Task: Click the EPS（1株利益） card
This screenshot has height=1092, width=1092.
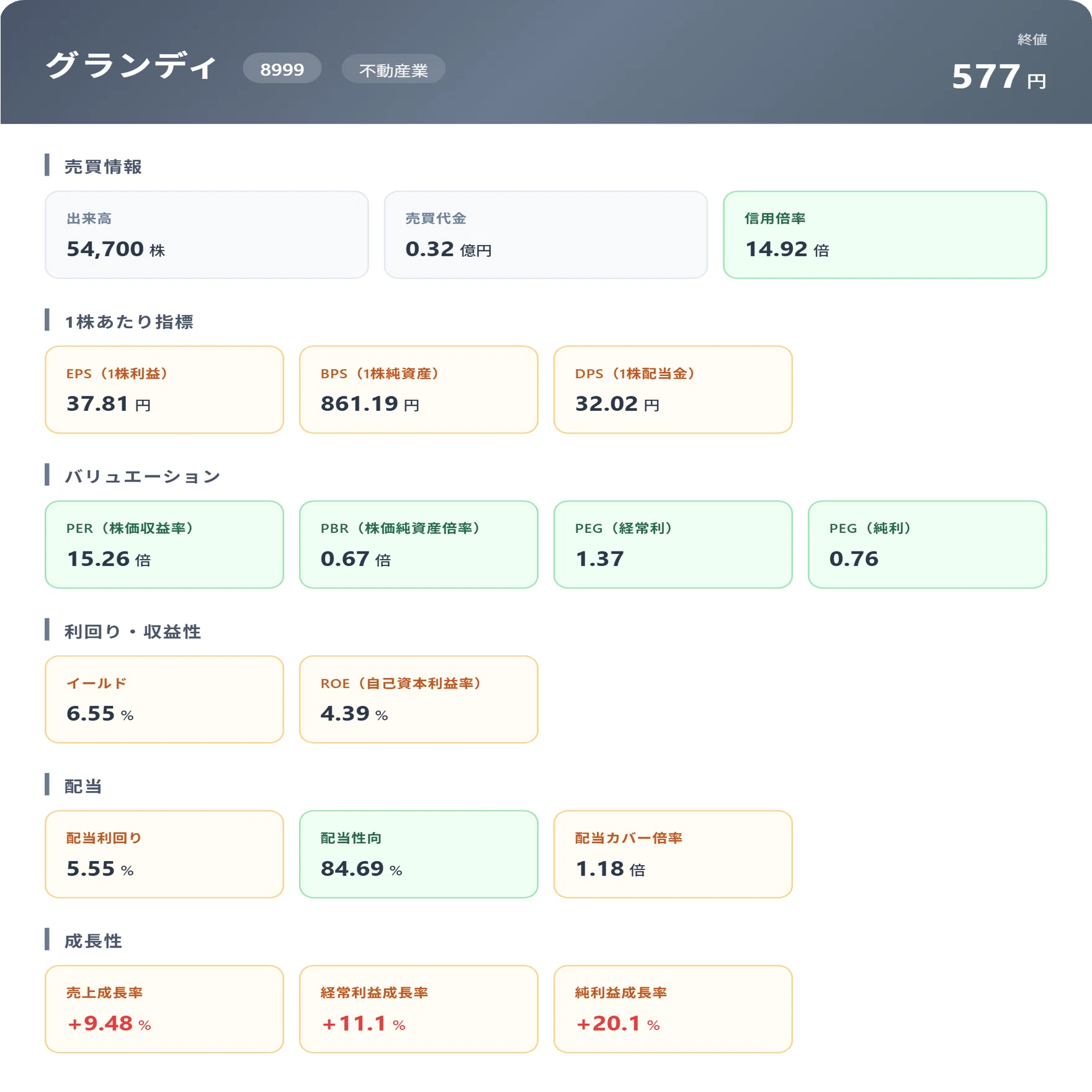Action: 164,390
